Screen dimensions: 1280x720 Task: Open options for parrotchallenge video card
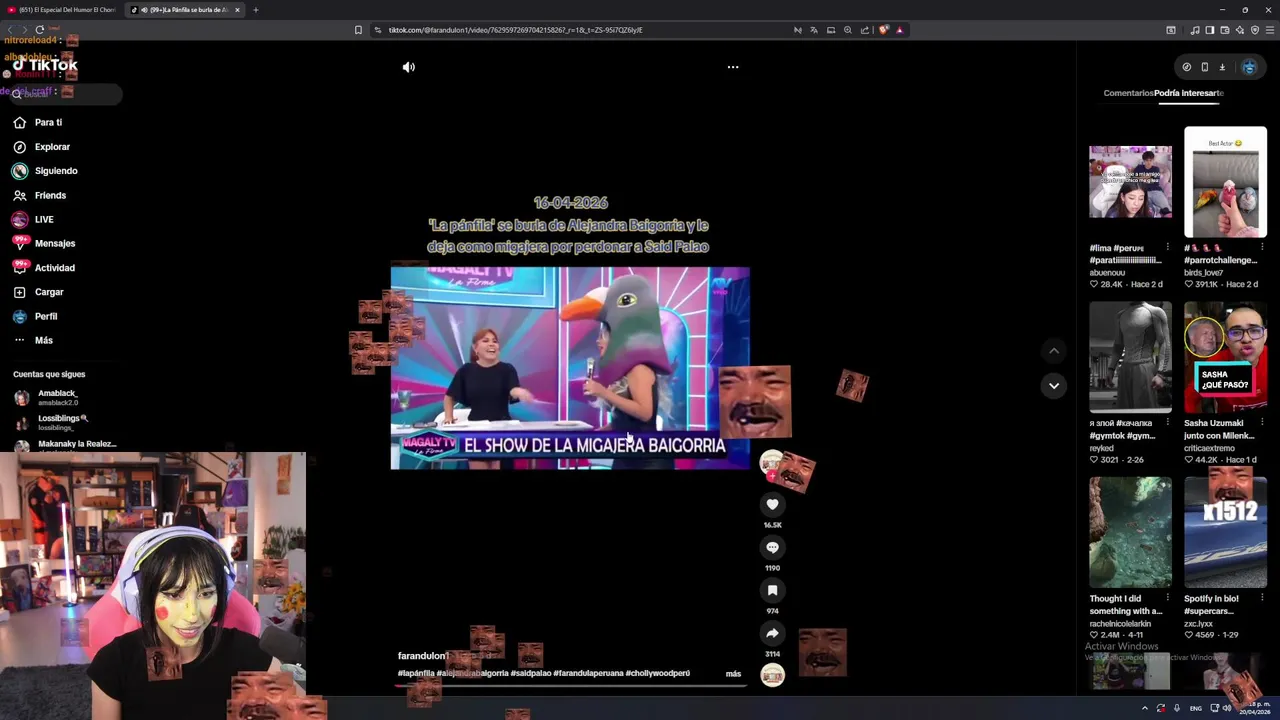1262,247
